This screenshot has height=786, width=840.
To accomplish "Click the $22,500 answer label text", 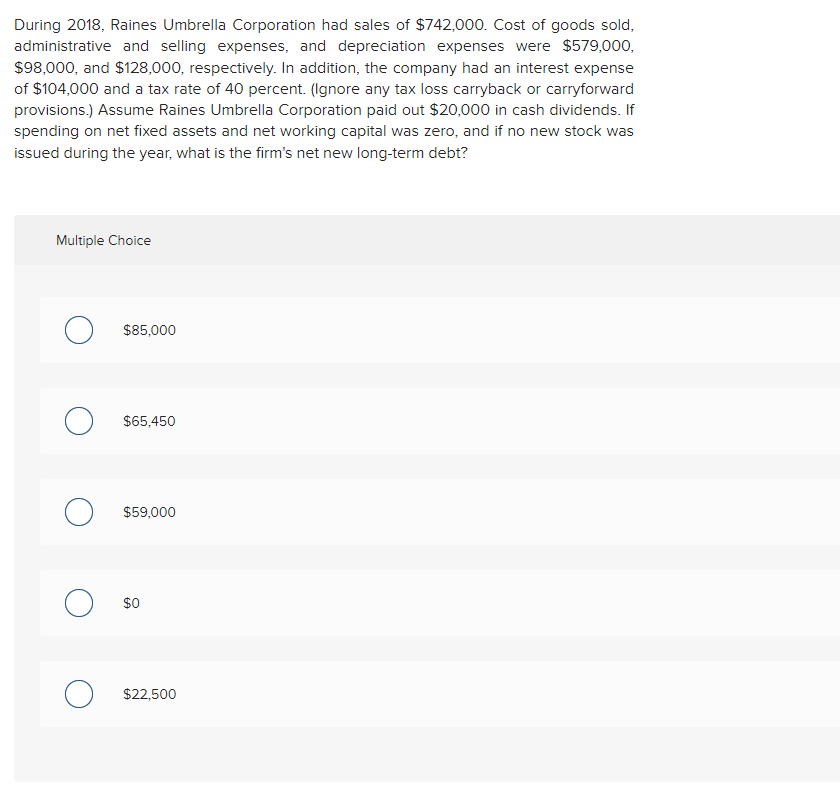I will point(149,694).
